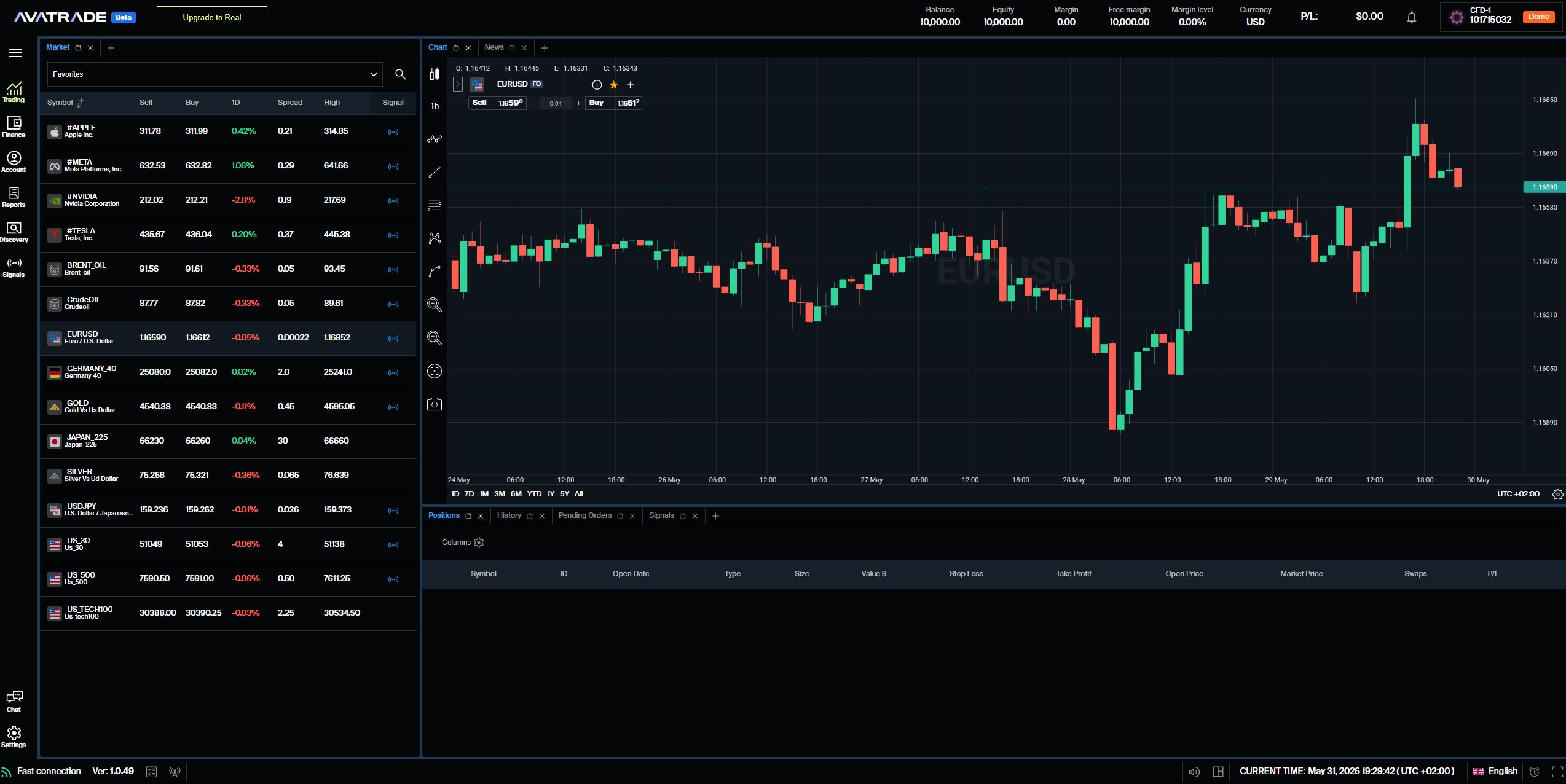This screenshot has width=1566, height=784.
Task: Toggle EURUSD favorite star
Action: [613, 85]
